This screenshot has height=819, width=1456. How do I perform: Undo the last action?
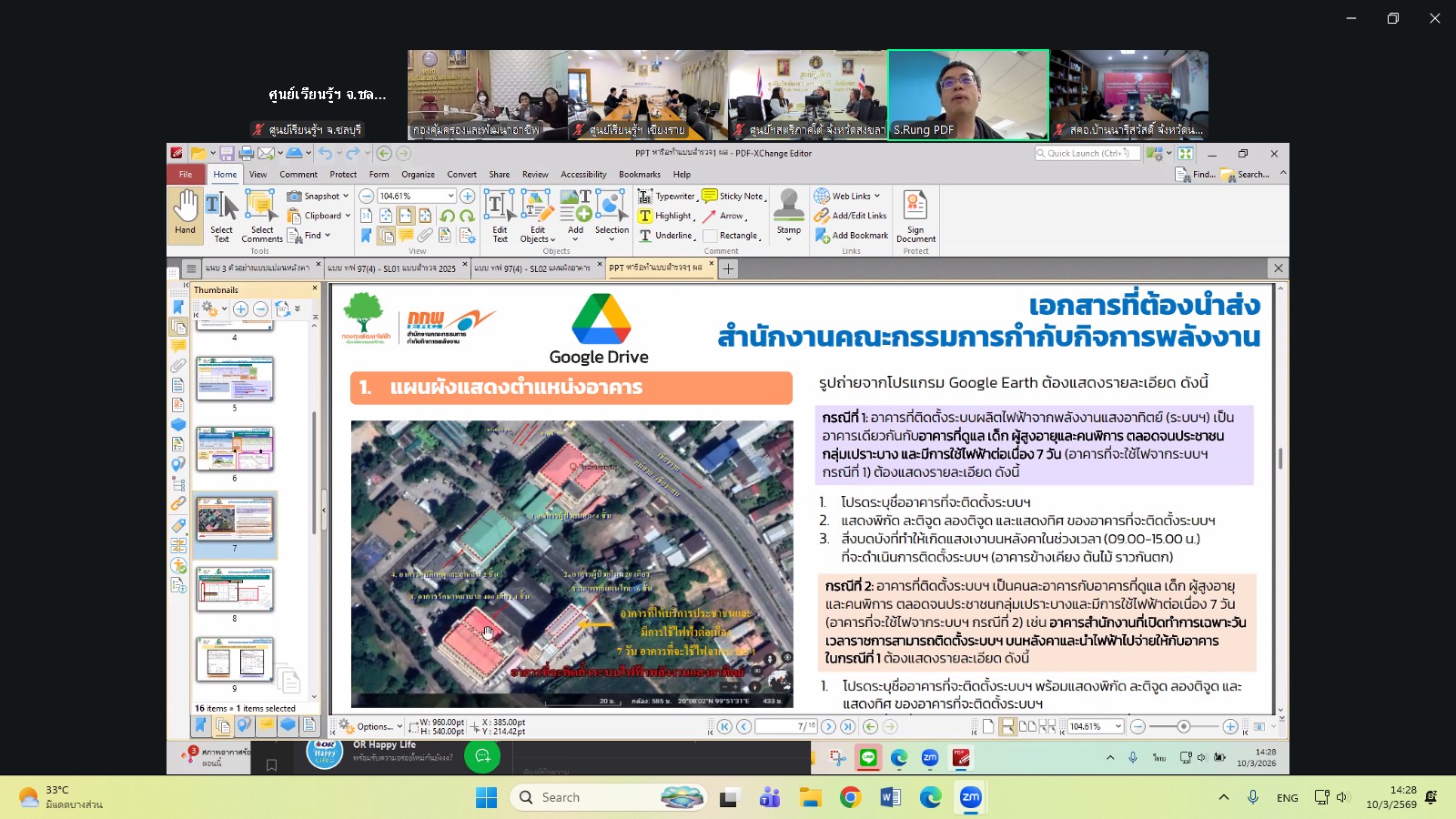(x=325, y=154)
